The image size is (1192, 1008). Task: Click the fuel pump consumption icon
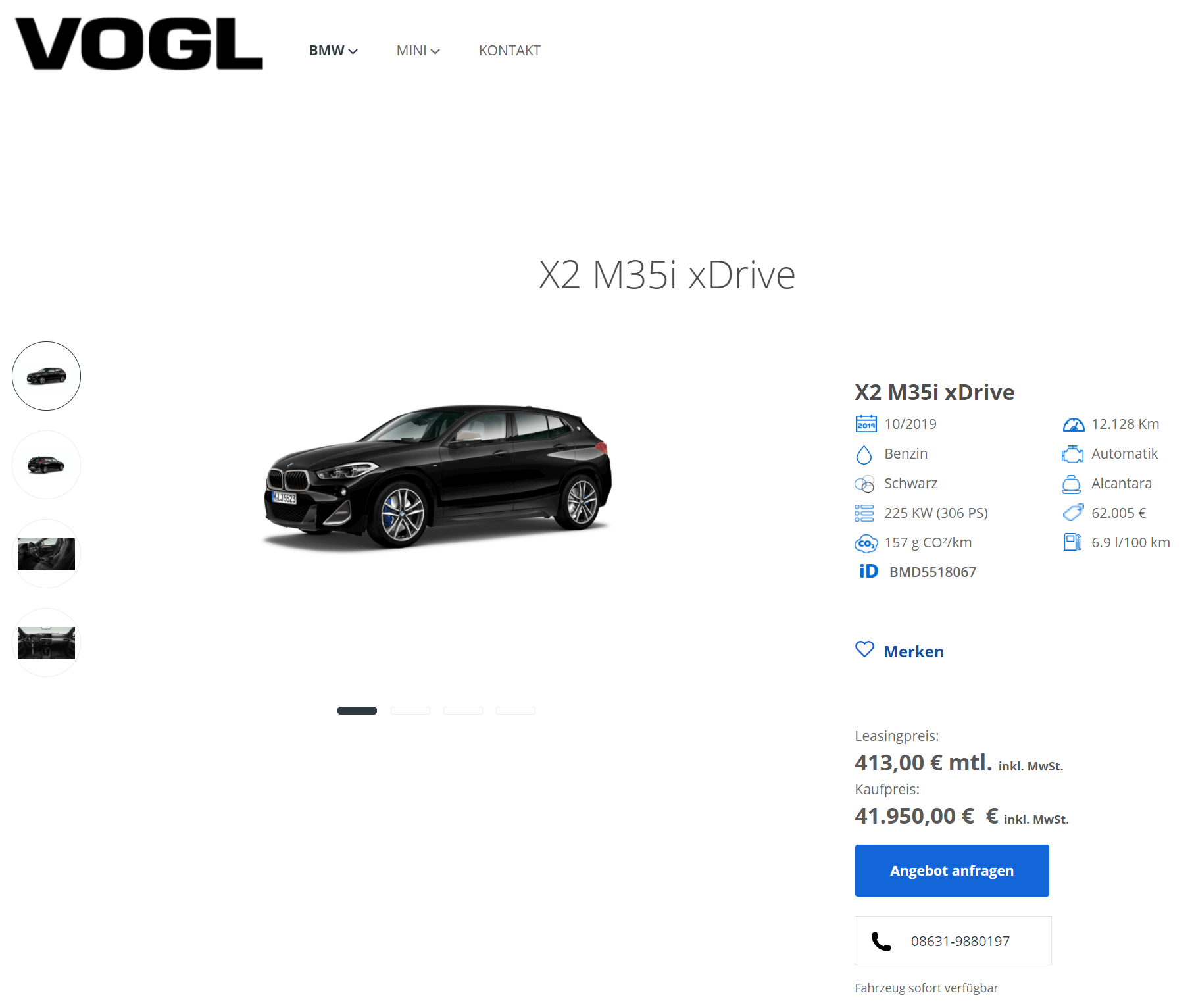point(1072,542)
